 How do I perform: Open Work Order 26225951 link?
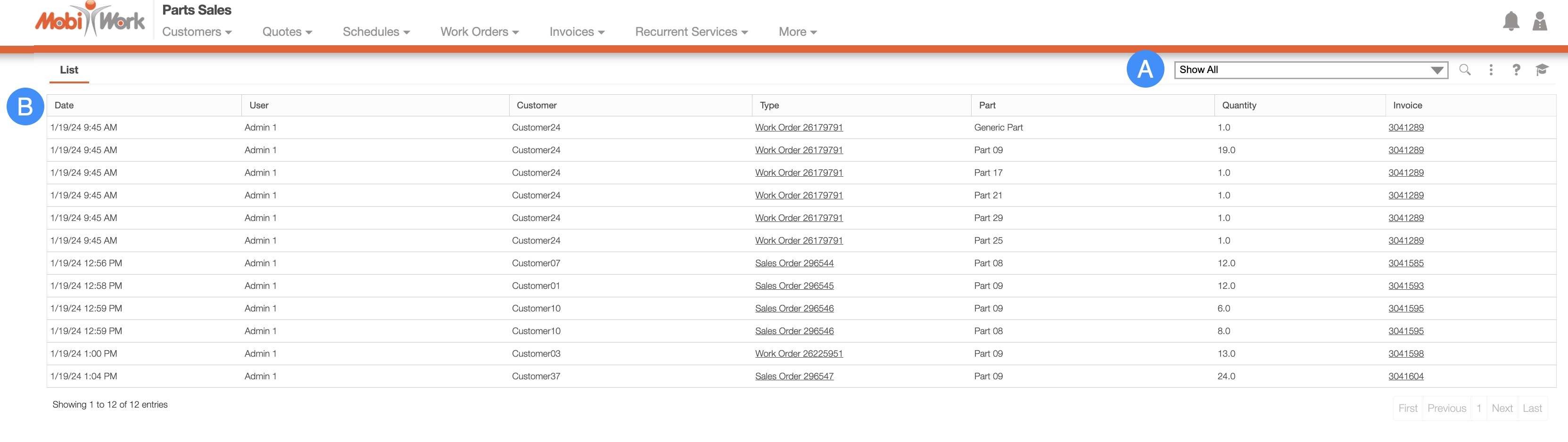pyautogui.click(x=799, y=354)
